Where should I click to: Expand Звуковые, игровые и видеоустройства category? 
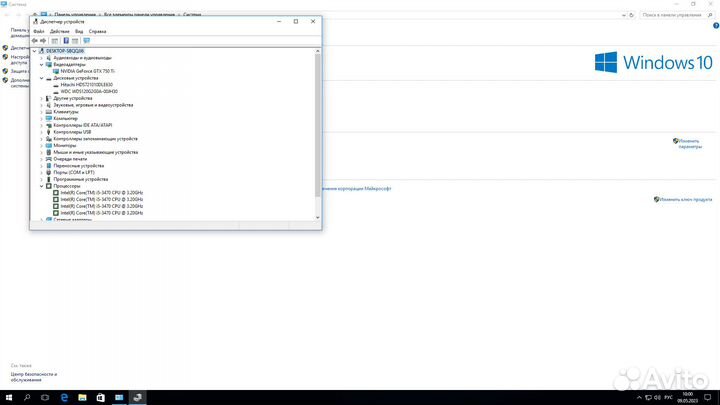tap(41, 105)
